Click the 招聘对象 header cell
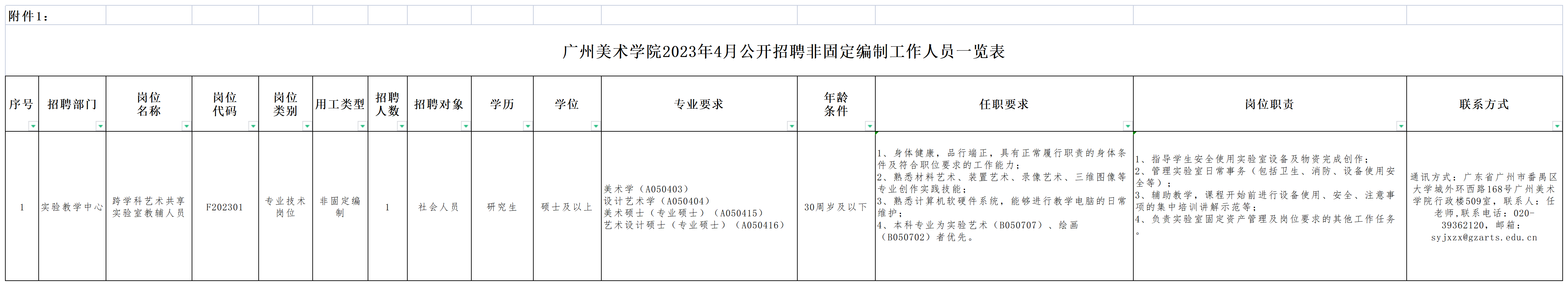This screenshot has width=1568, height=286. pyautogui.click(x=439, y=104)
